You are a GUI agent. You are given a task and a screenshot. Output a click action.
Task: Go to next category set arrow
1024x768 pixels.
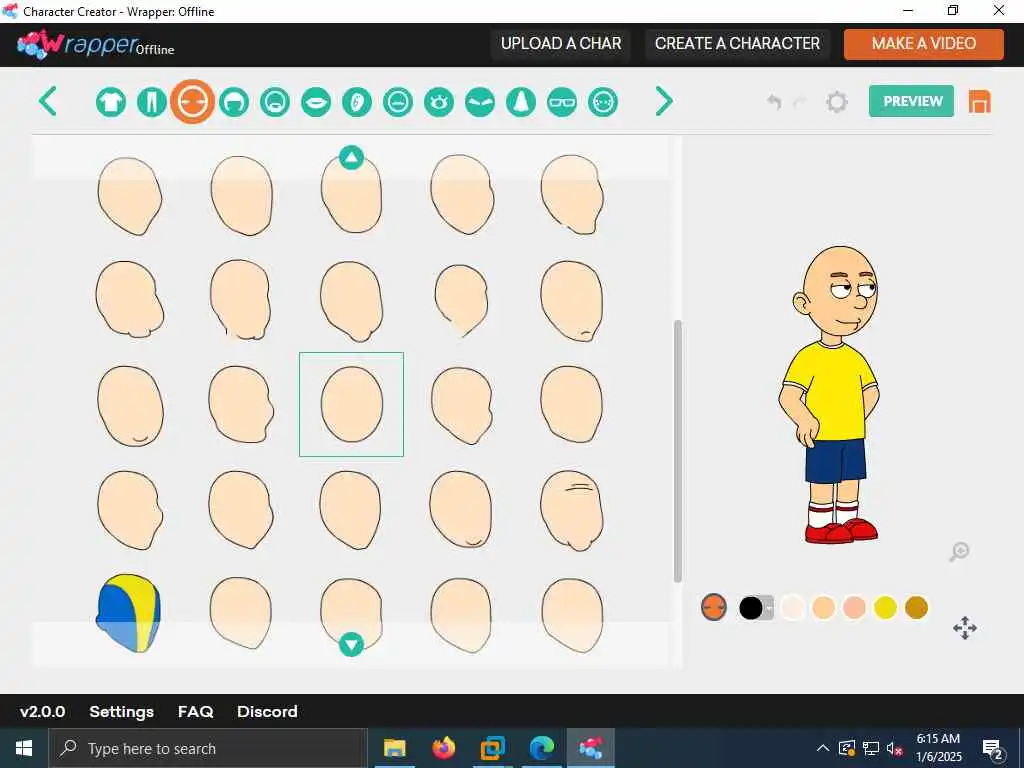click(x=664, y=101)
